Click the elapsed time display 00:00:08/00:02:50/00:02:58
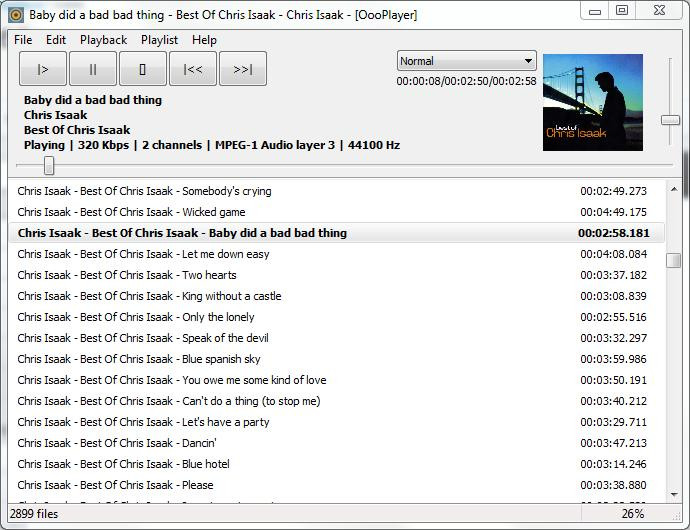 466,81
